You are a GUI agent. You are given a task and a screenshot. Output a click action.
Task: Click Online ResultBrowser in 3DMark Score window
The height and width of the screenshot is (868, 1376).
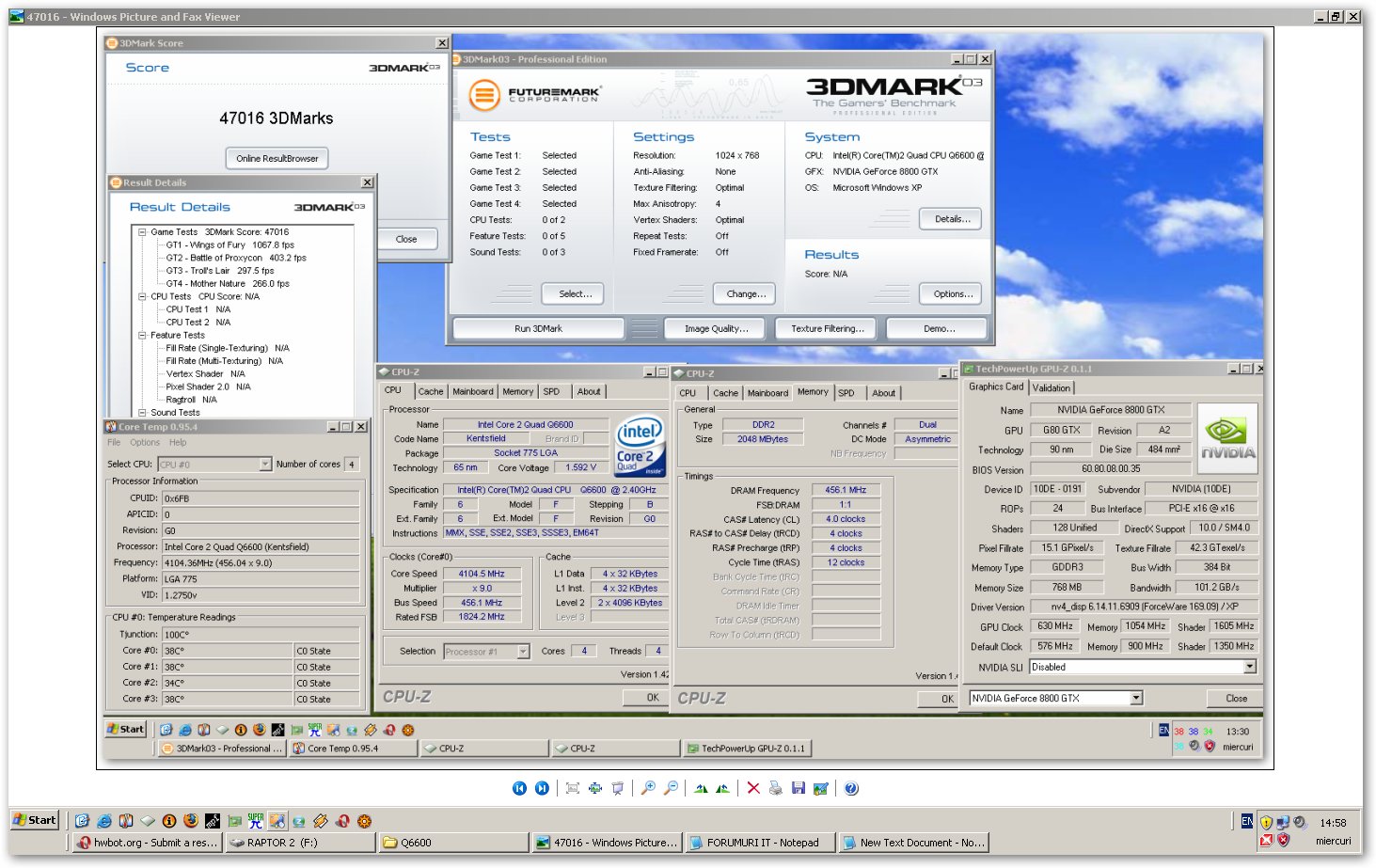tap(277, 158)
